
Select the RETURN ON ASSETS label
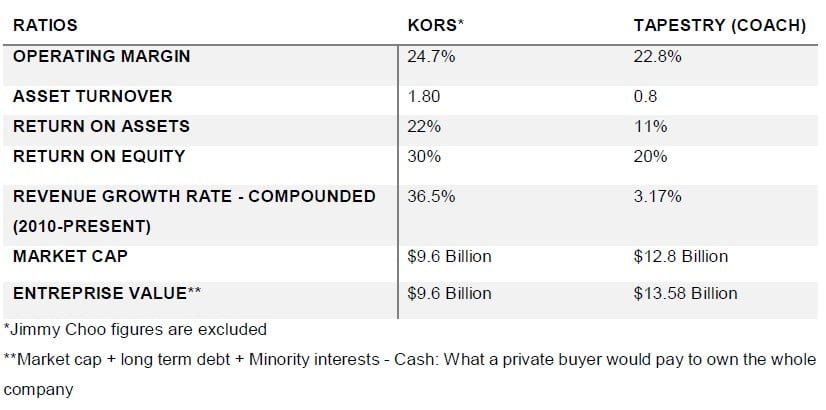[x=101, y=127]
